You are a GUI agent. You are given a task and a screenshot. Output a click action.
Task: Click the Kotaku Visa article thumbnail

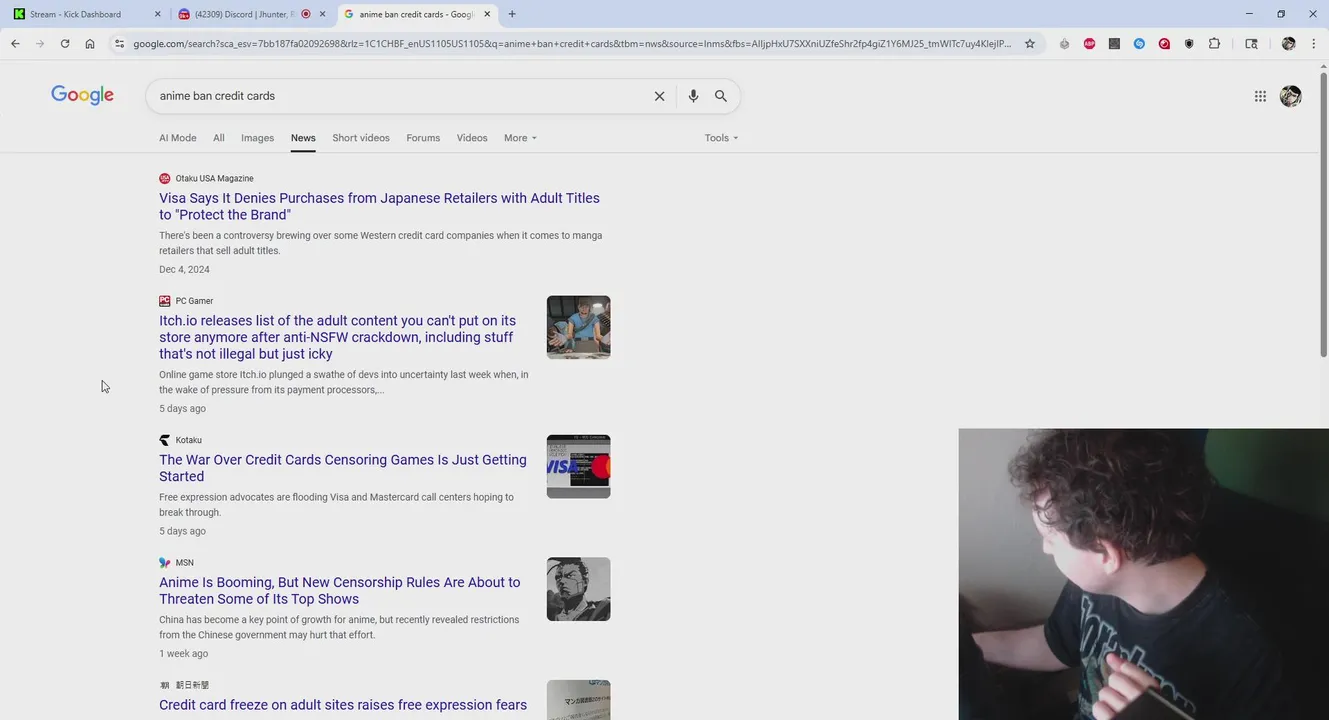pos(578,466)
